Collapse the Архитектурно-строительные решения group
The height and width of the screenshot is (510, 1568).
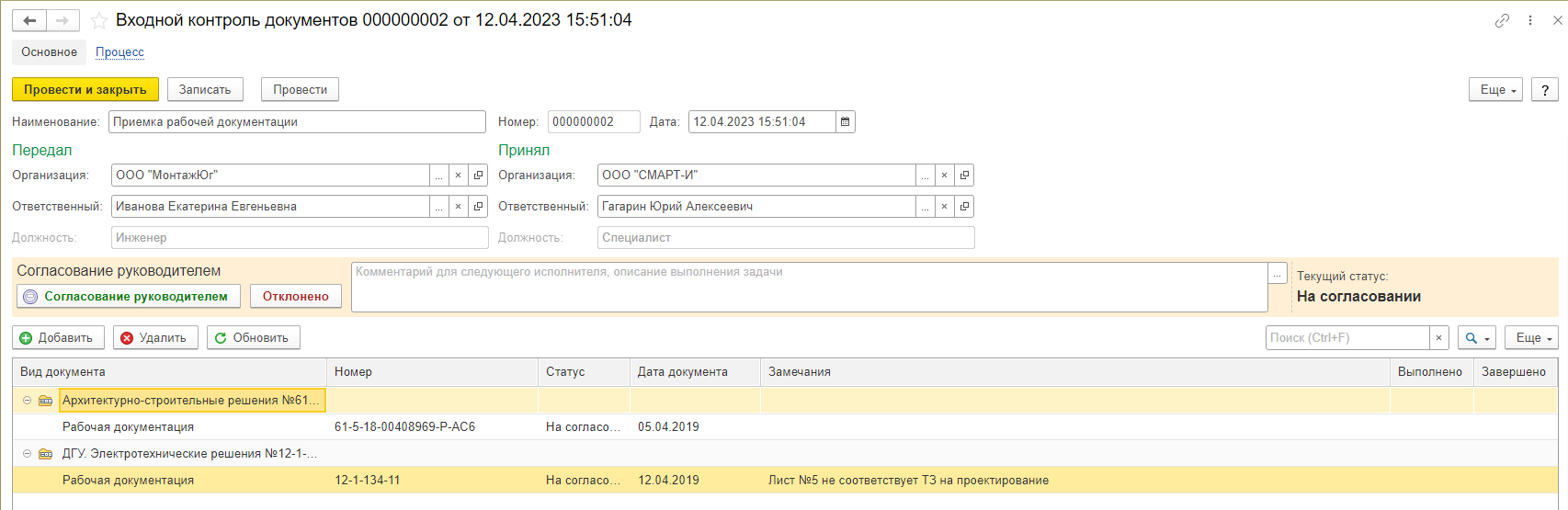coord(27,401)
